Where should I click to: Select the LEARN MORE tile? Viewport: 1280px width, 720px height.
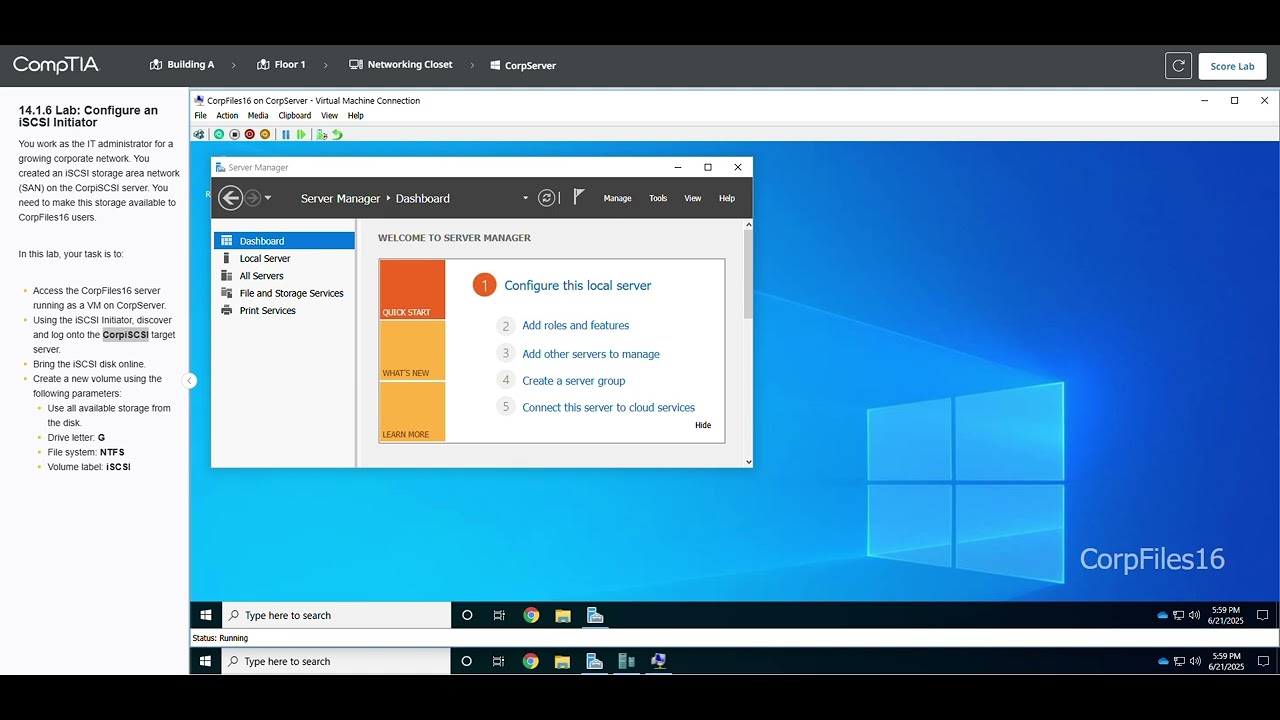click(412, 412)
